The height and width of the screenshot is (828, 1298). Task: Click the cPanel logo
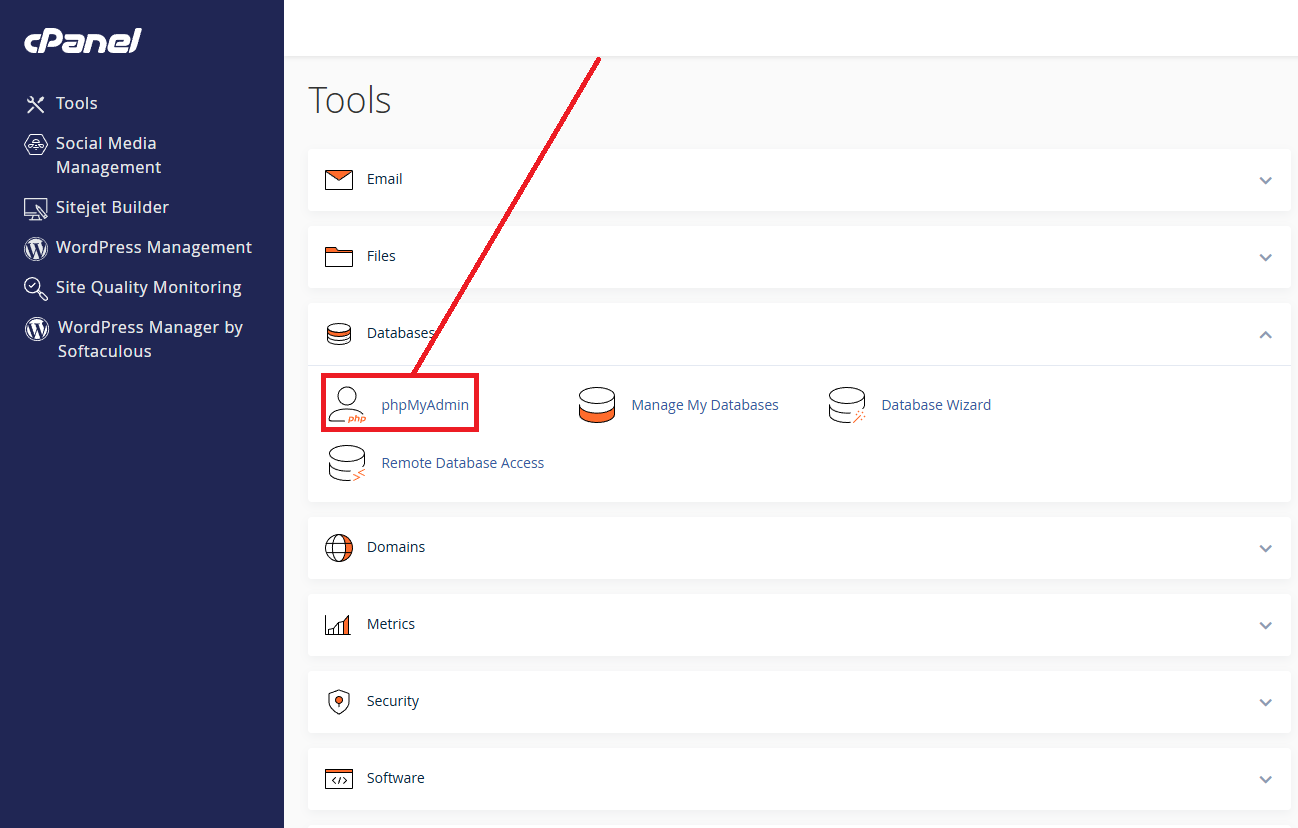coord(83,41)
